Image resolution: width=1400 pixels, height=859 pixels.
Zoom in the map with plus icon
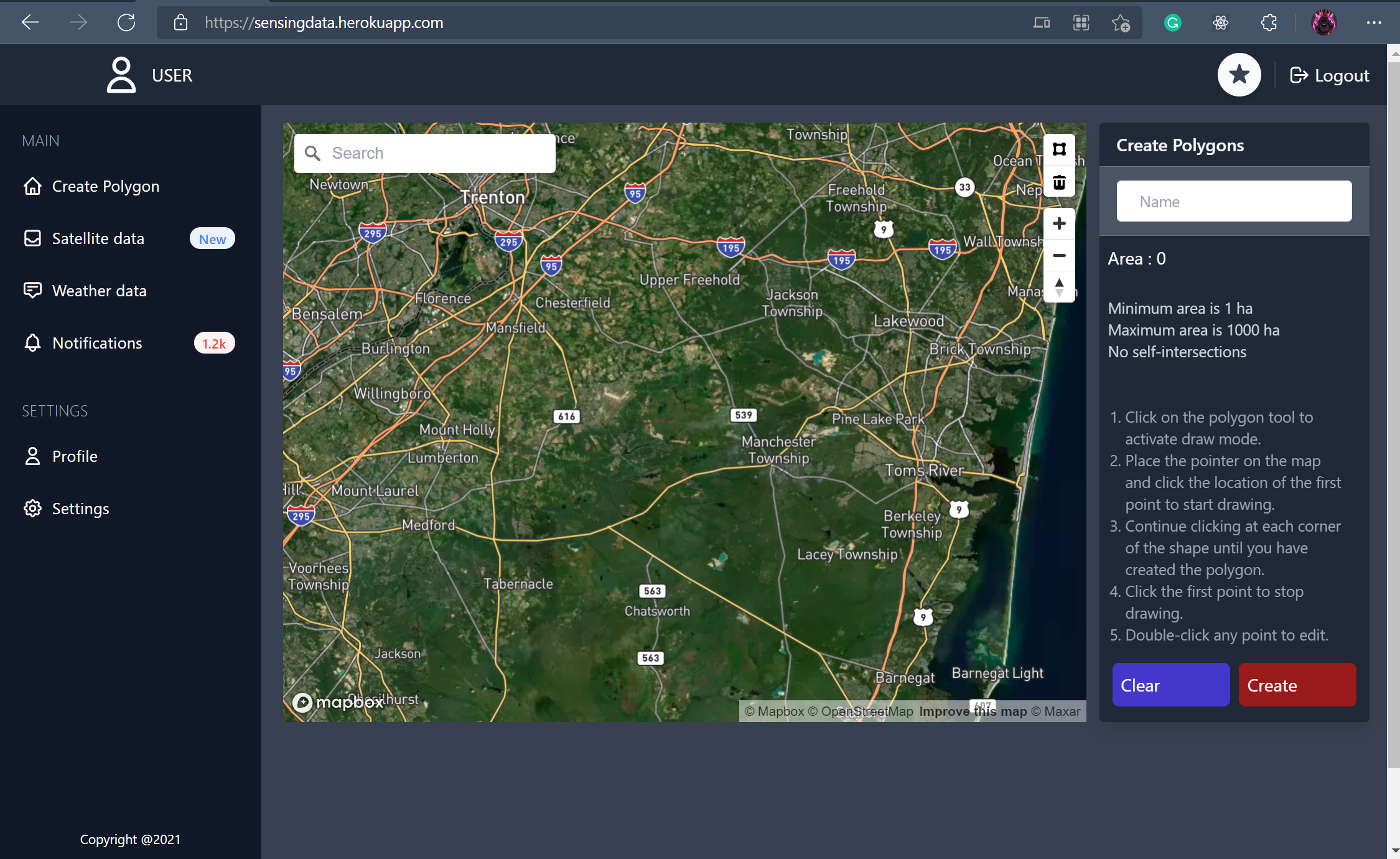click(1059, 223)
